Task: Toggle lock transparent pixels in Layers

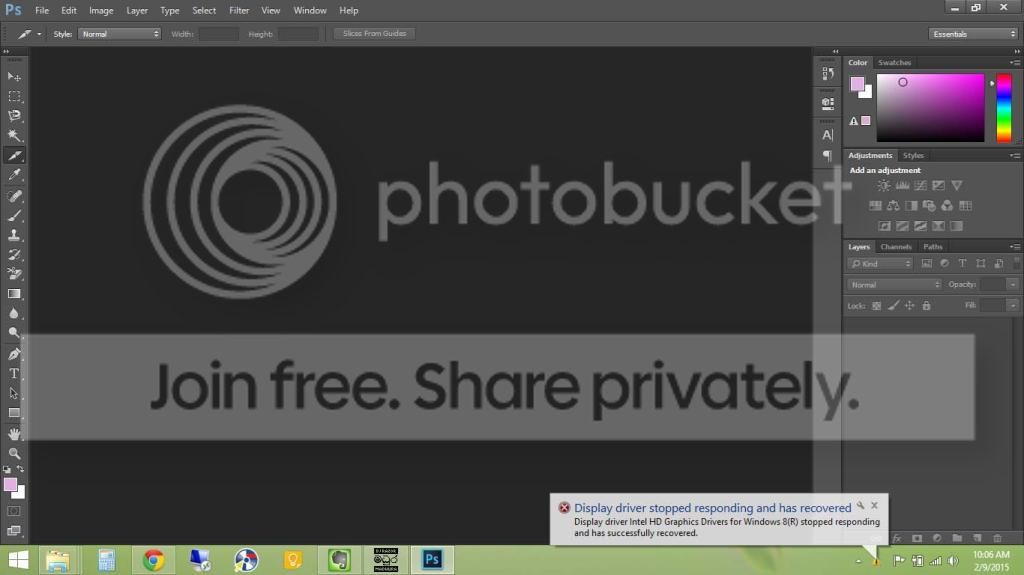Action: (x=876, y=306)
